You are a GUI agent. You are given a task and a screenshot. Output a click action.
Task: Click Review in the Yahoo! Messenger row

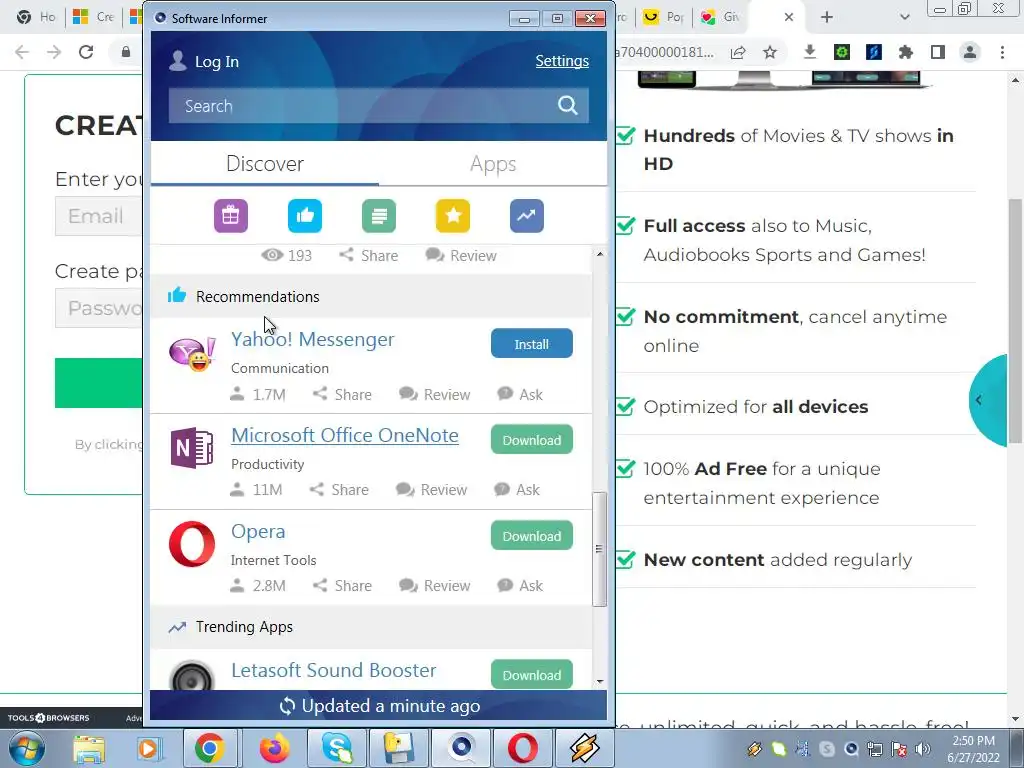[434, 394]
